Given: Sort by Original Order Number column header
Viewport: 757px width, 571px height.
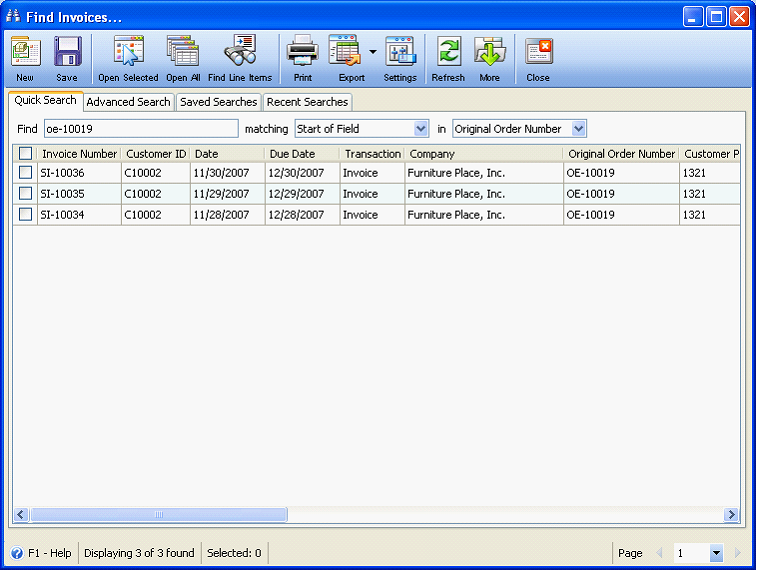Looking at the screenshot, I should click(621, 153).
